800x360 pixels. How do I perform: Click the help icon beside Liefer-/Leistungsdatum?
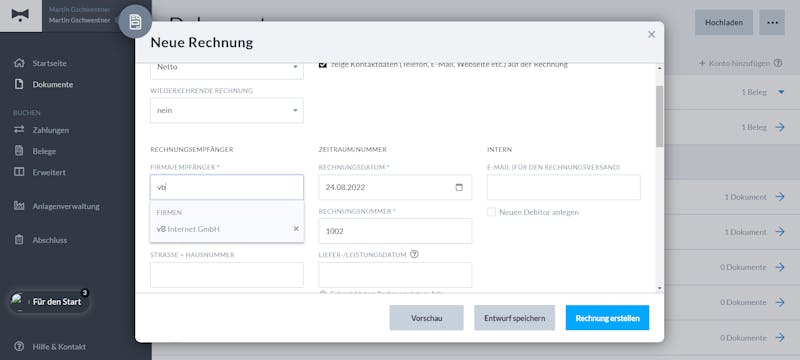click(x=414, y=254)
